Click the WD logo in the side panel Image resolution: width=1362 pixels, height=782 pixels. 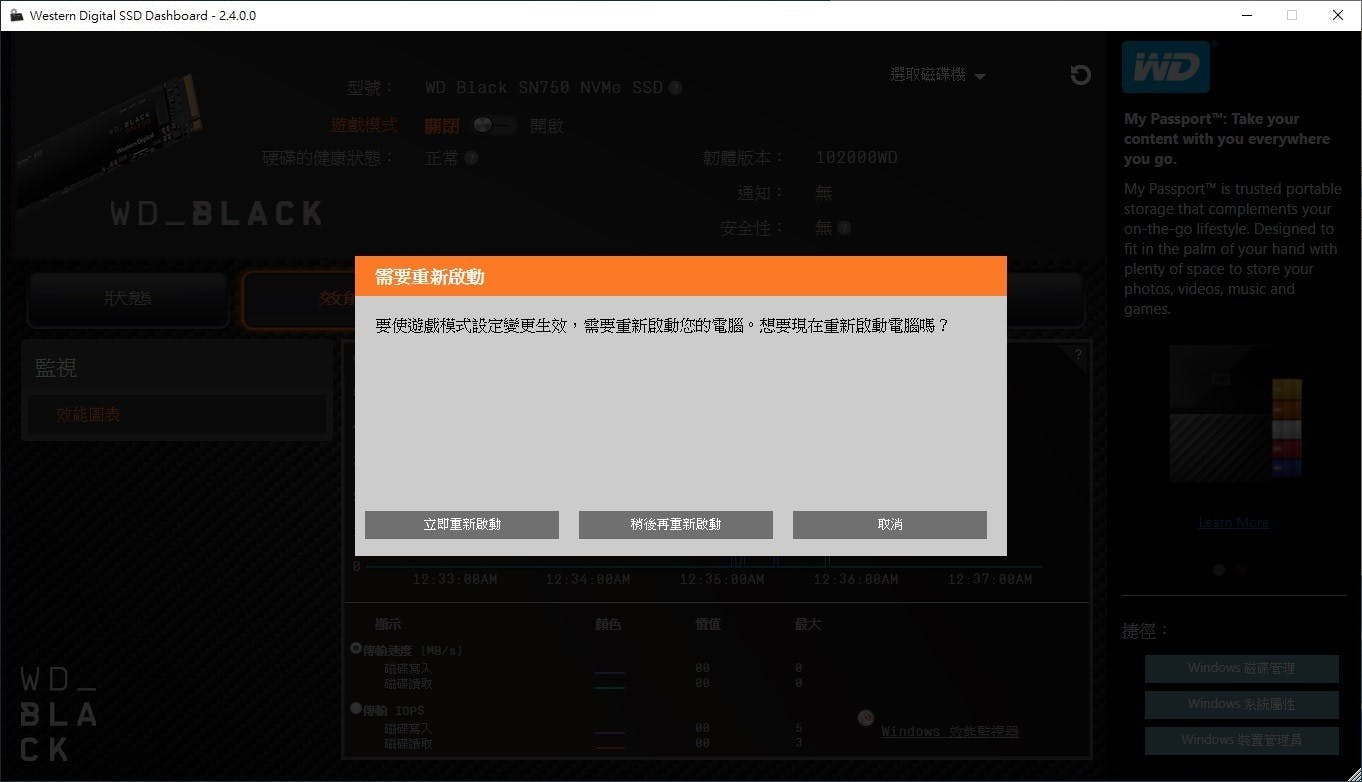pyautogui.click(x=1166, y=67)
